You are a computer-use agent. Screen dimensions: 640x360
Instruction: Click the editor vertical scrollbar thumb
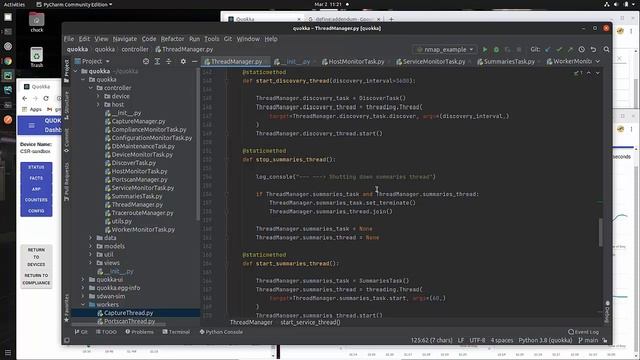click(600, 232)
